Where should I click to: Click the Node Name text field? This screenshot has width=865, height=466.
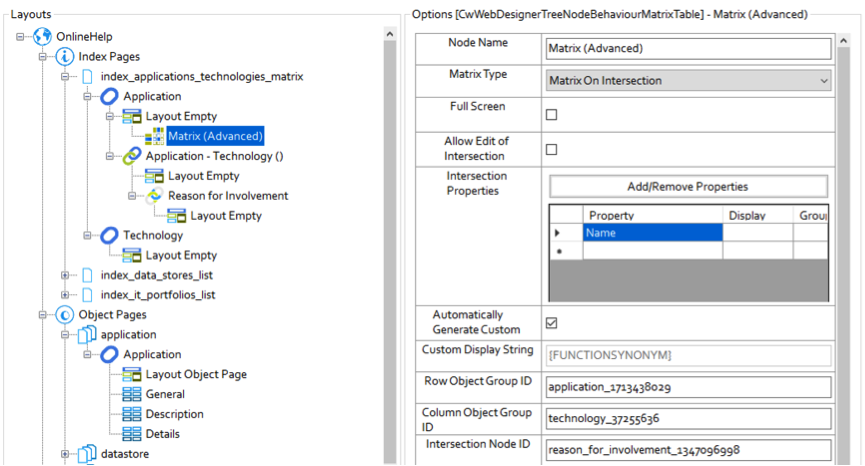point(689,48)
